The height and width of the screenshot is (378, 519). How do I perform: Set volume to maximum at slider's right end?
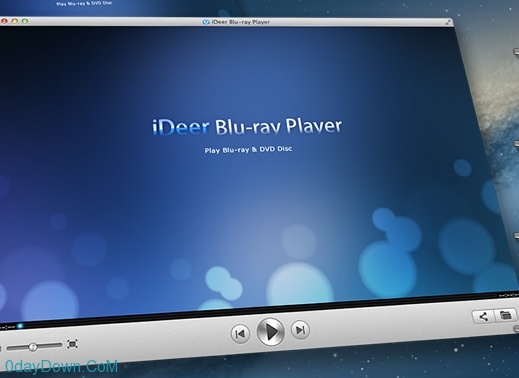tap(61, 345)
